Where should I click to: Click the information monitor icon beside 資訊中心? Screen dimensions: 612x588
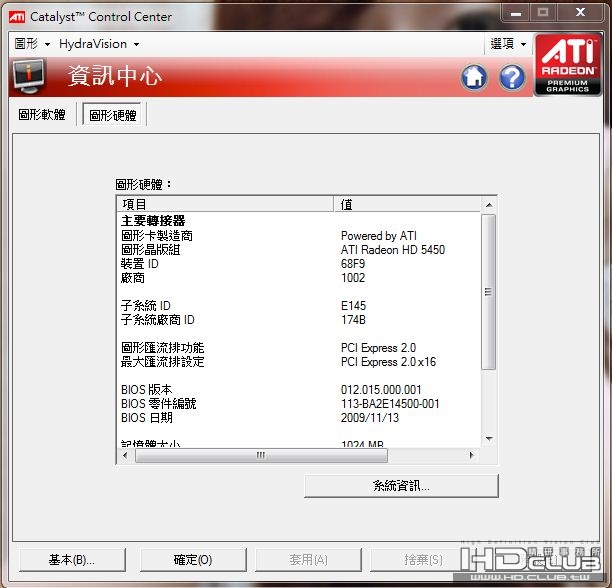tap(28, 76)
